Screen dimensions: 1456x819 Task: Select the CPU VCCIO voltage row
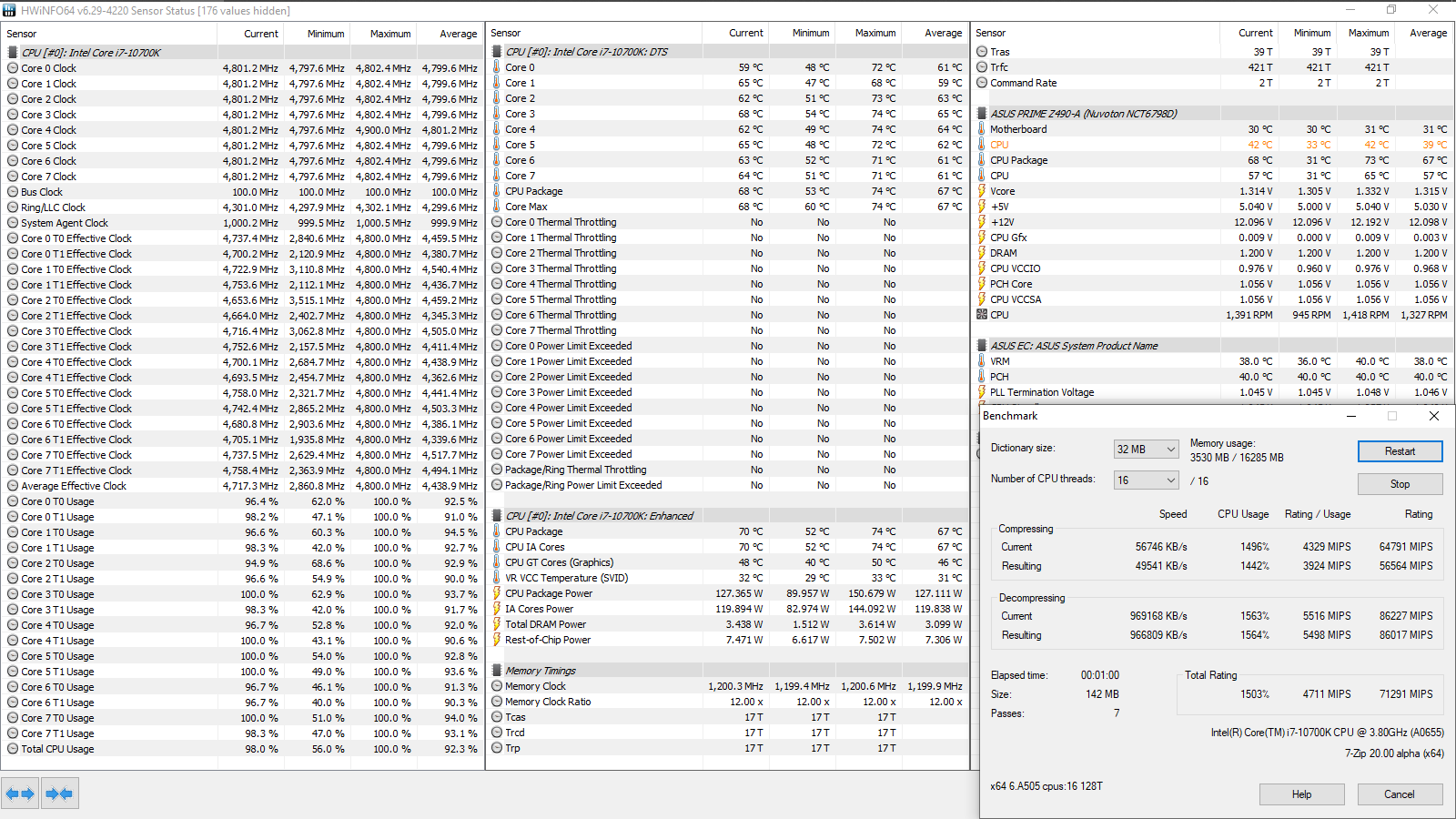(1214, 268)
